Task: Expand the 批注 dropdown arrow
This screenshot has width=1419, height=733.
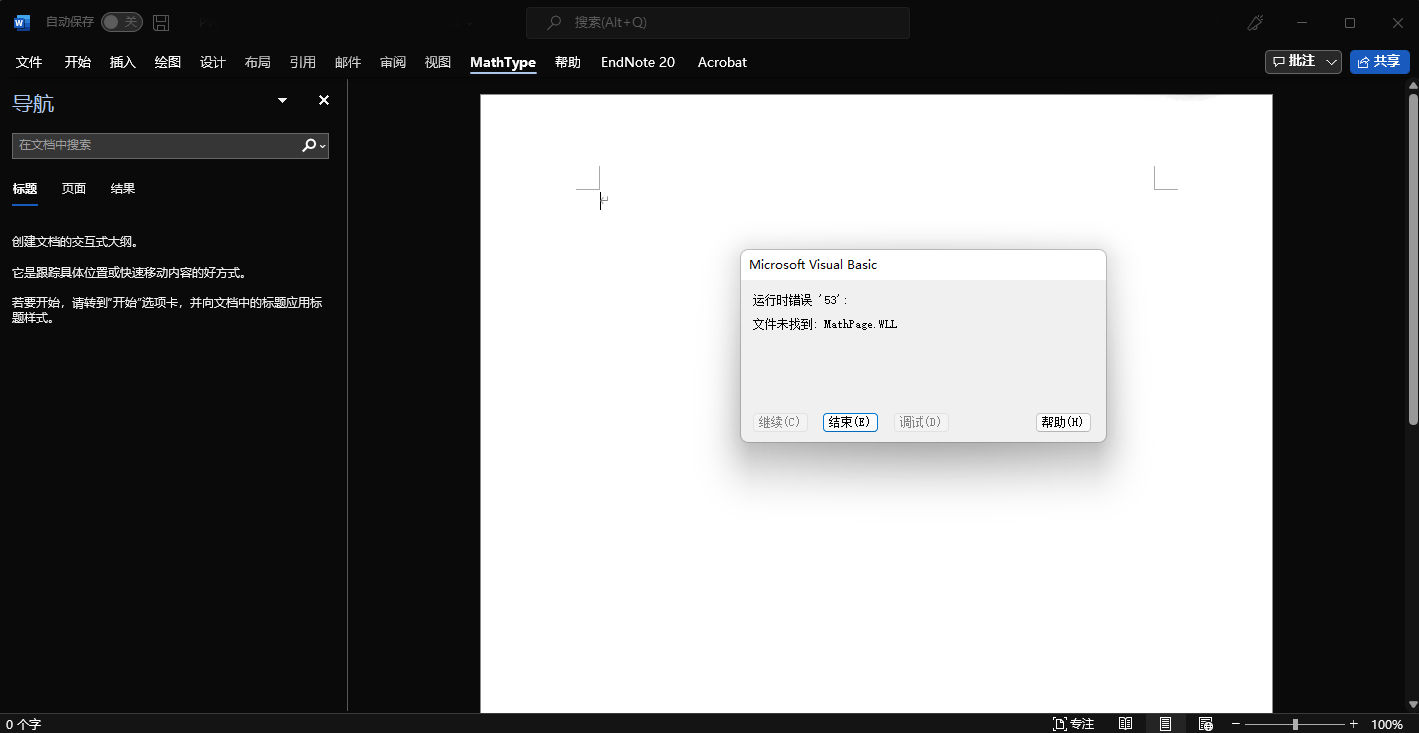Action: pyautogui.click(x=1332, y=62)
